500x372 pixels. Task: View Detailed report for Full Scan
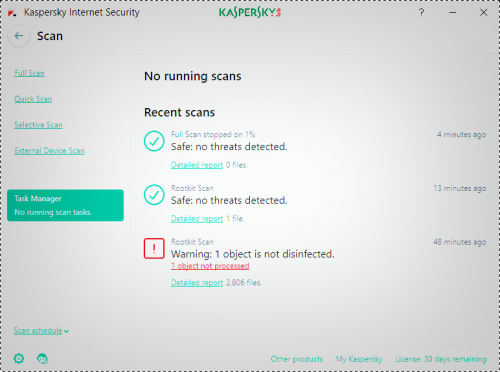197,165
